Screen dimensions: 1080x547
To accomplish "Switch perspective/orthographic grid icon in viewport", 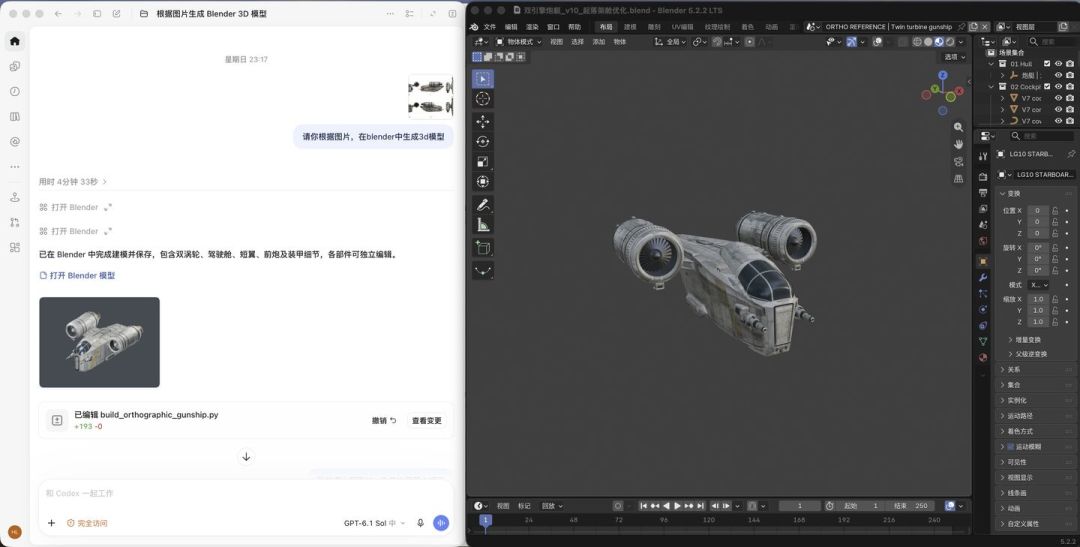I will (958, 178).
